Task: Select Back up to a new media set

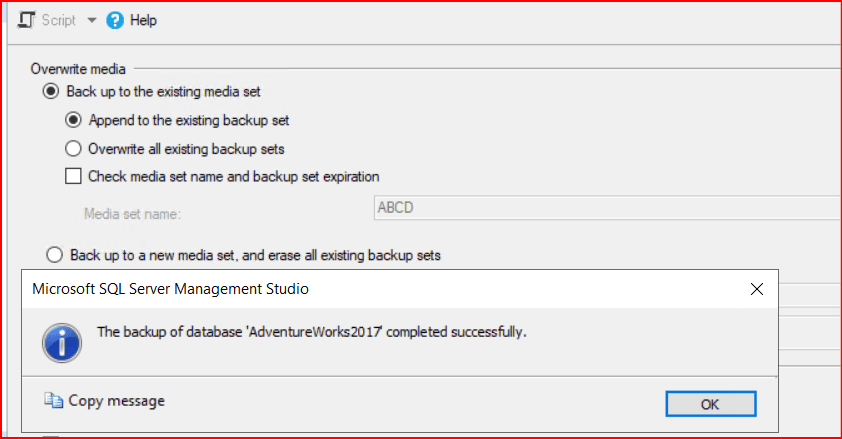Action: pos(54,255)
